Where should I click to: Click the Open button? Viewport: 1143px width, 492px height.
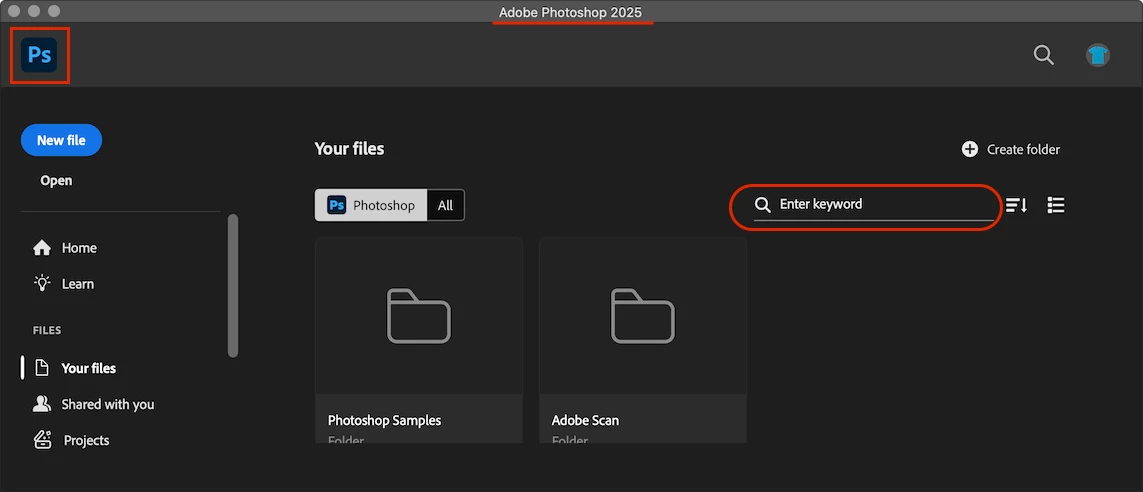pyautogui.click(x=56, y=181)
